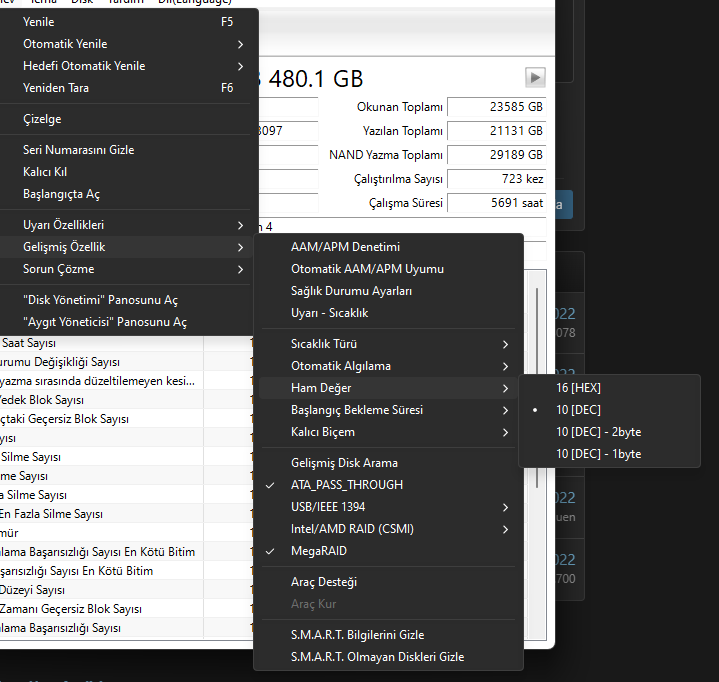Expand Intel/AMD RAID (CSMI) submenu
719x682 pixels.
388,529
